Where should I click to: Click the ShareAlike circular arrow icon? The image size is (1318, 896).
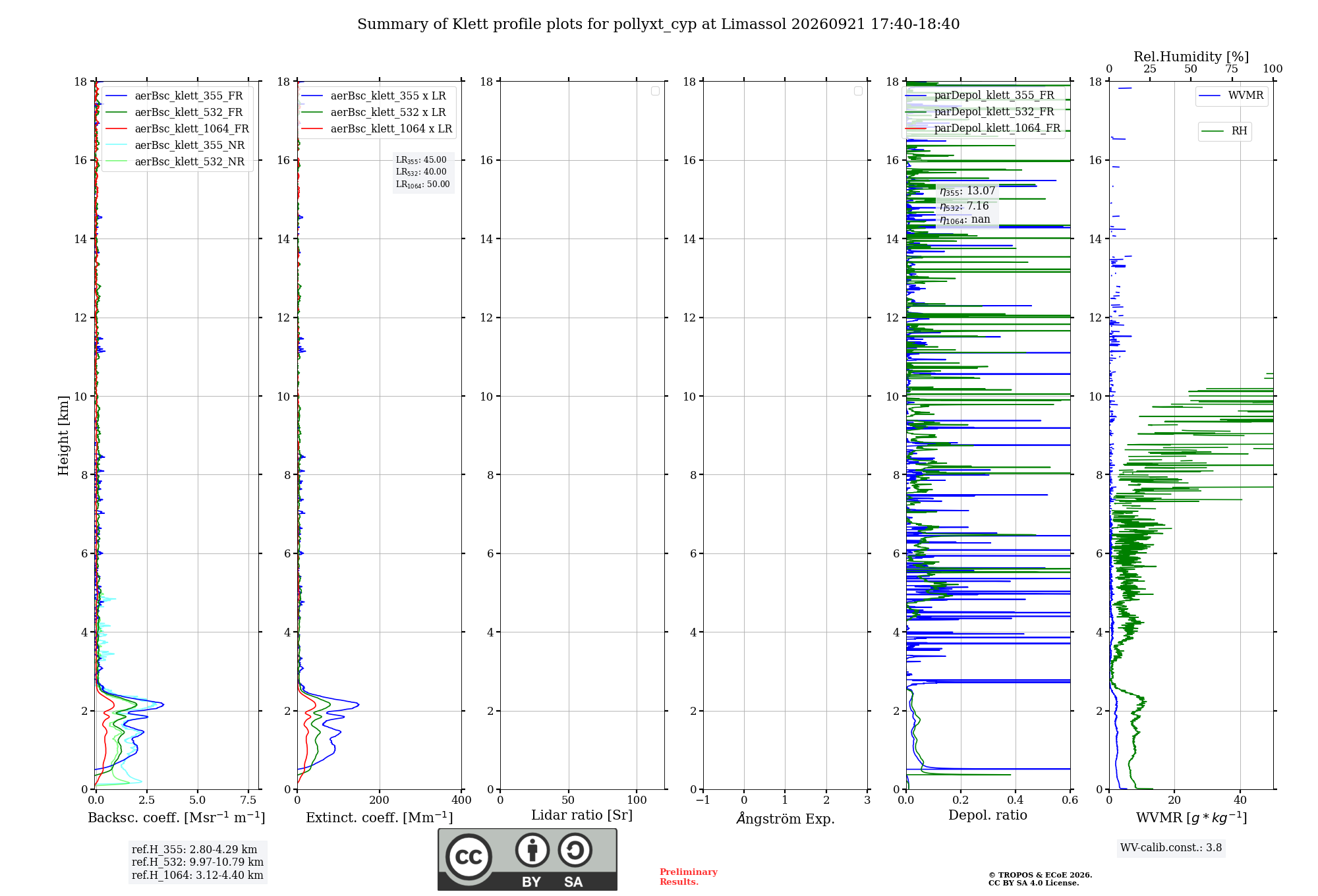575,849
